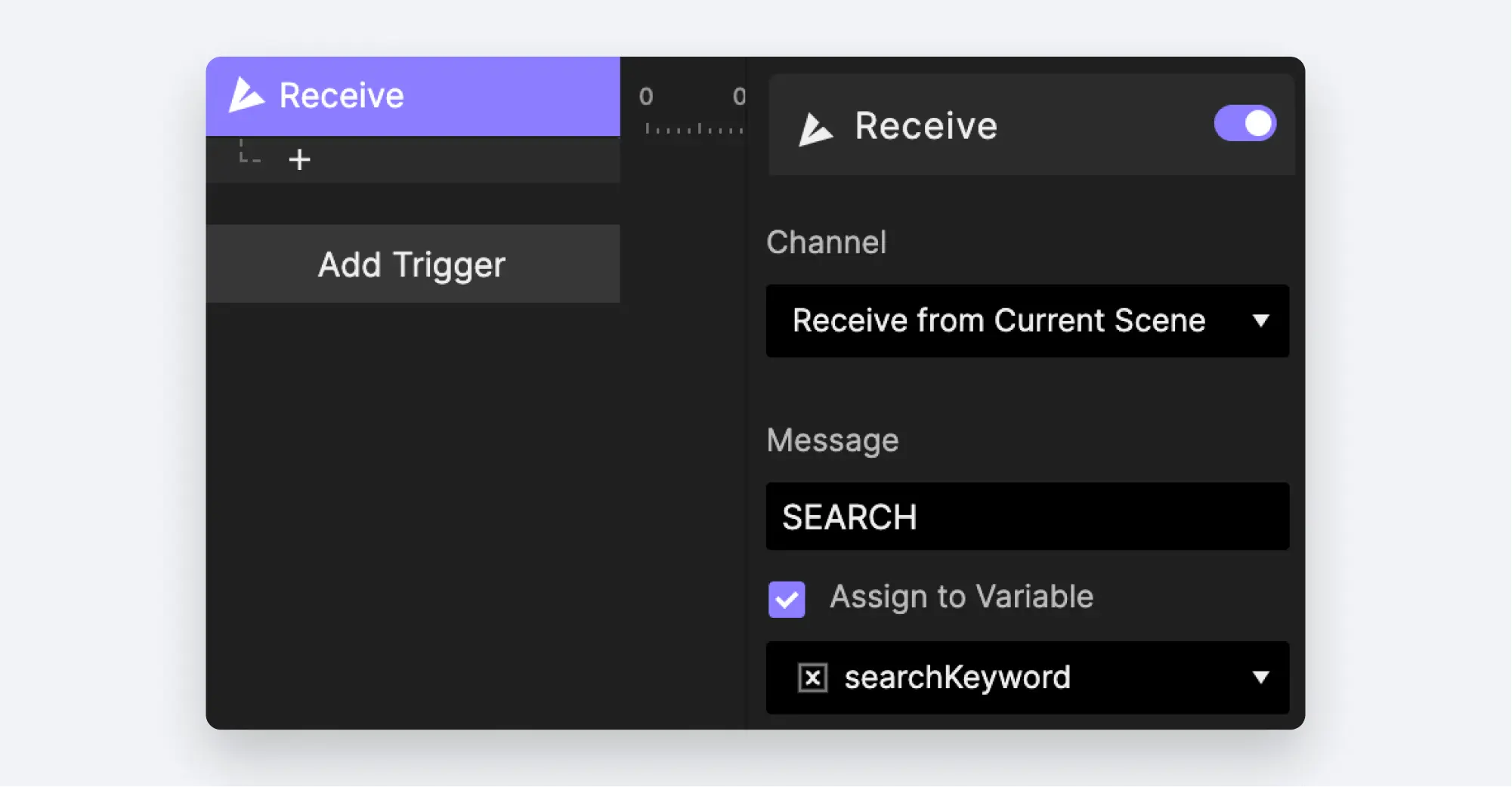Toggle the Receive trigger on/off switch
This screenshot has height=787, width=1512.
pos(1245,123)
